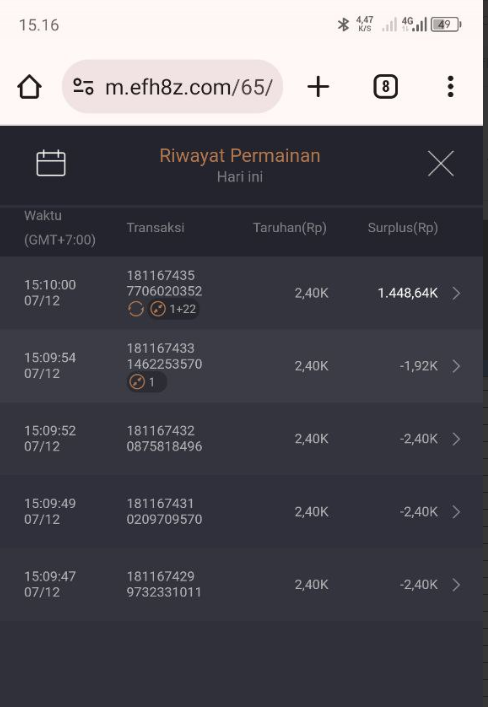Expand details of the 1.448,64K surplus row

tap(456, 294)
